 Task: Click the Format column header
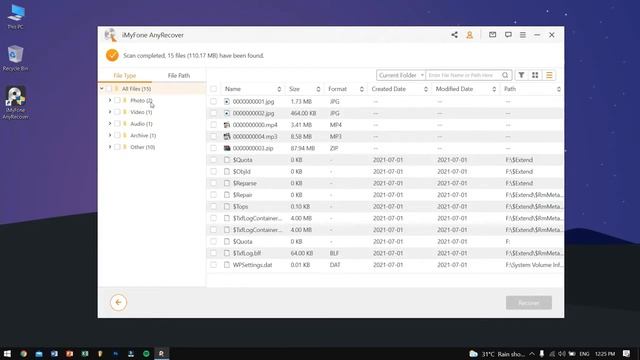(338, 89)
